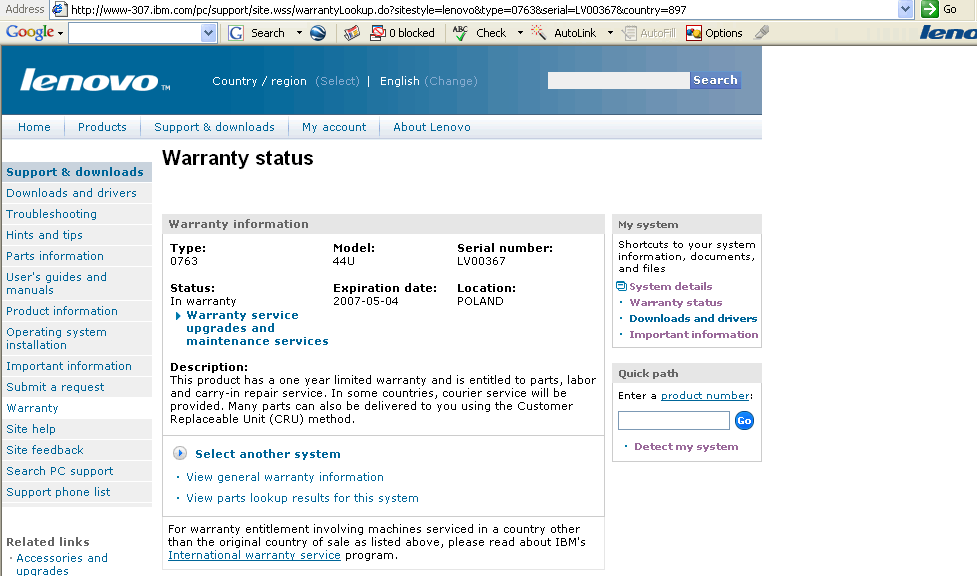The image size is (977, 576).
Task: Click the popup blocker '0 blocked' icon
Action: coord(378,33)
